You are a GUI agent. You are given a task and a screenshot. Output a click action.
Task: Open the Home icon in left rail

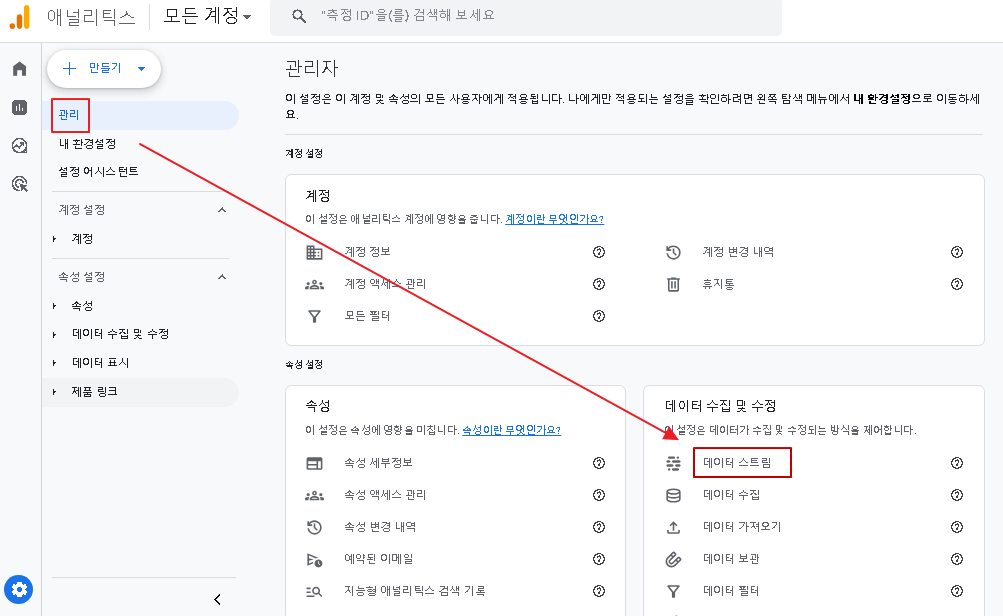pos(20,69)
